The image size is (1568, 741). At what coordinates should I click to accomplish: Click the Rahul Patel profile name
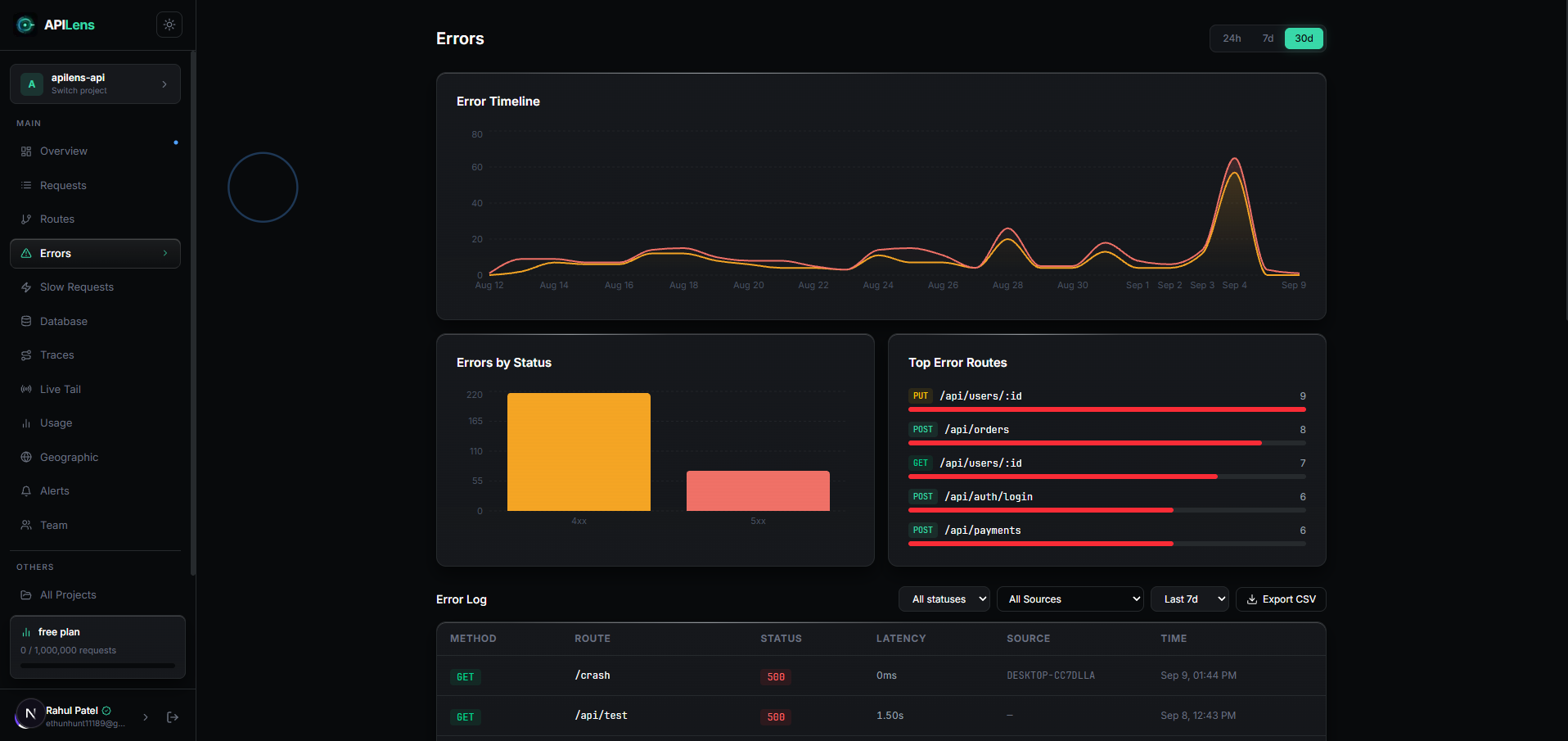point(72,711)
